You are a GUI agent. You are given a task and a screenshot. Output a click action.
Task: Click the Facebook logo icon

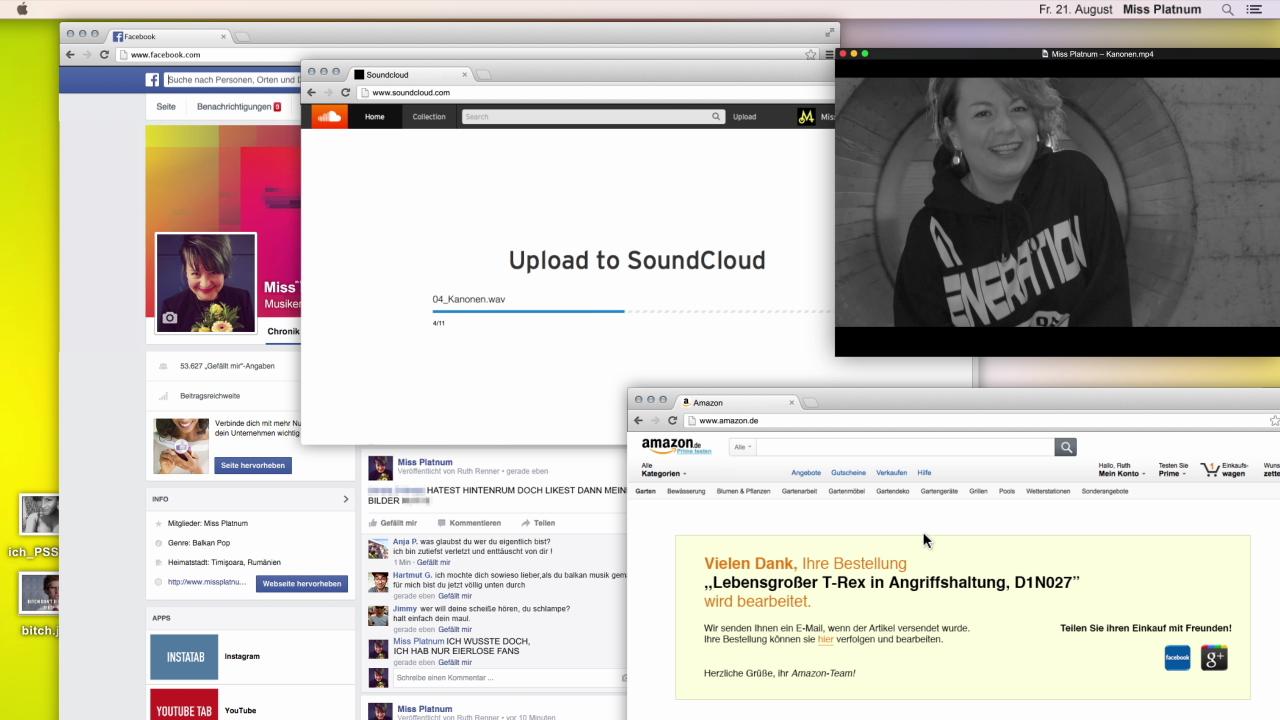pos(153,80)
